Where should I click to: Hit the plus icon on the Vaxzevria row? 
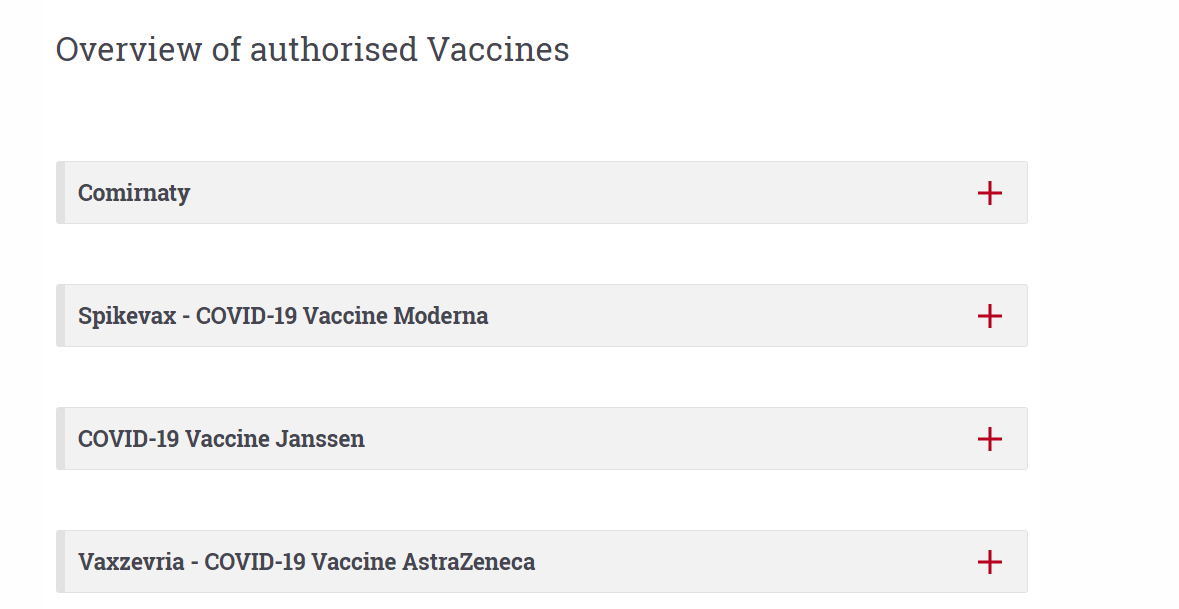click(989, 562)
